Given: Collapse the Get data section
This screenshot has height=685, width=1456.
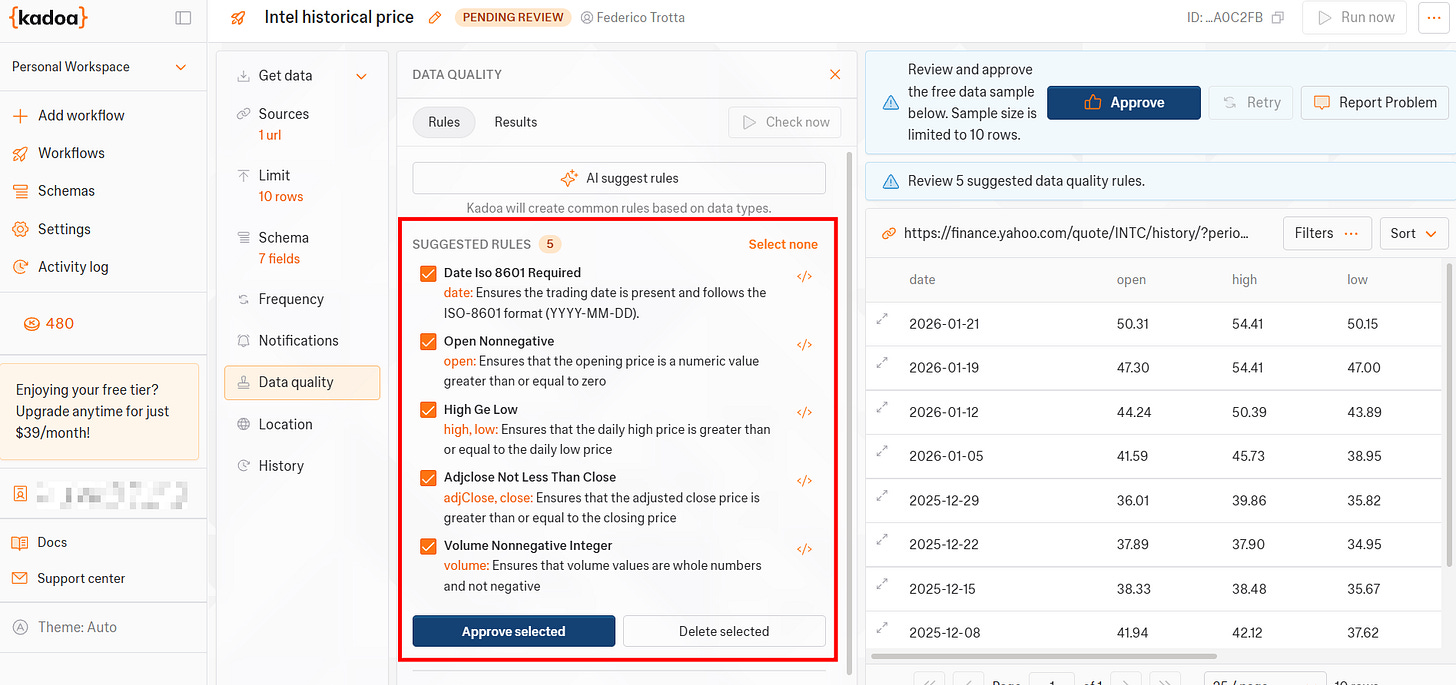Looking at the screenshot, I should point(362,76).
